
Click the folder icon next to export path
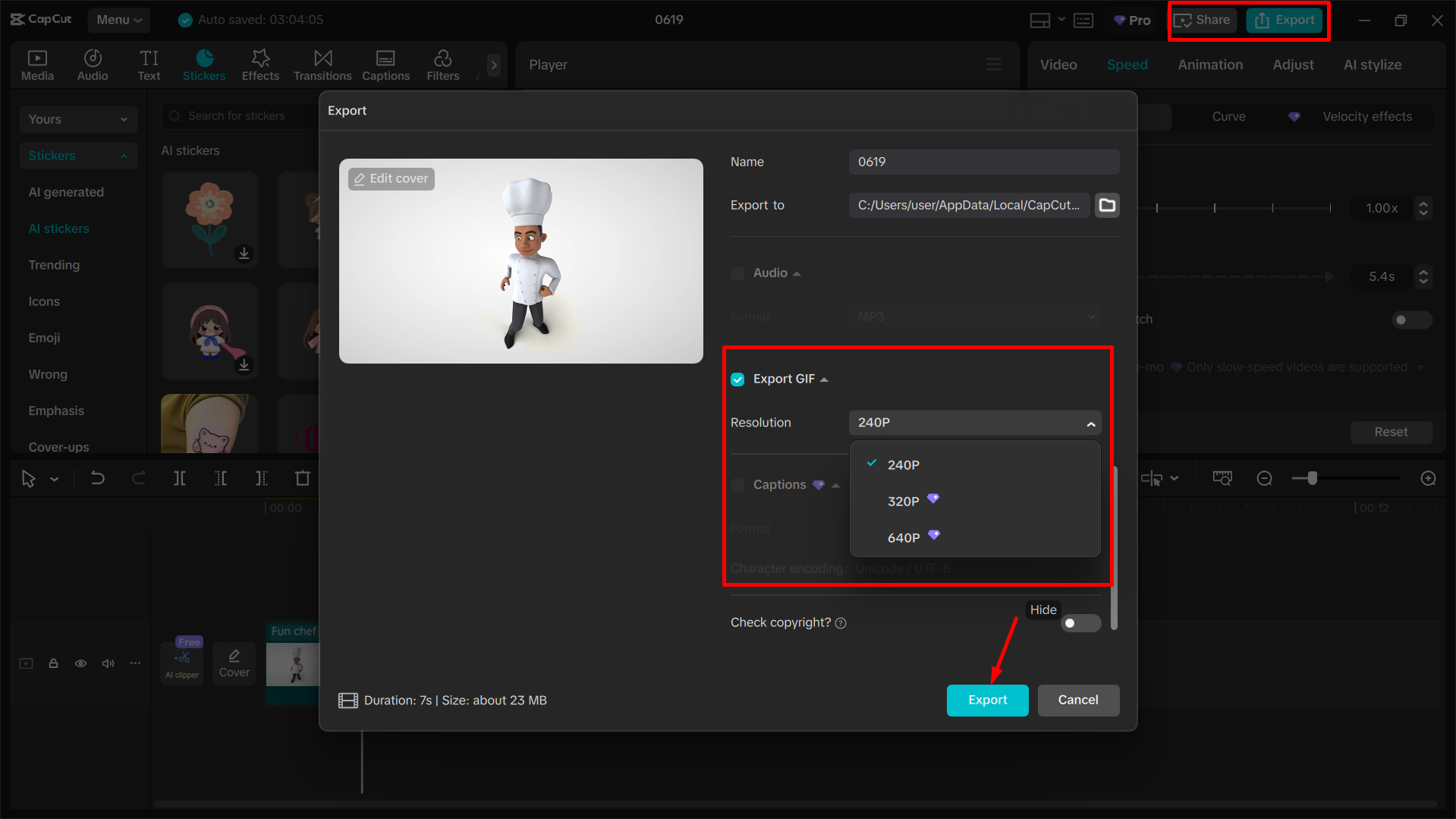(x=1107, y=205)
